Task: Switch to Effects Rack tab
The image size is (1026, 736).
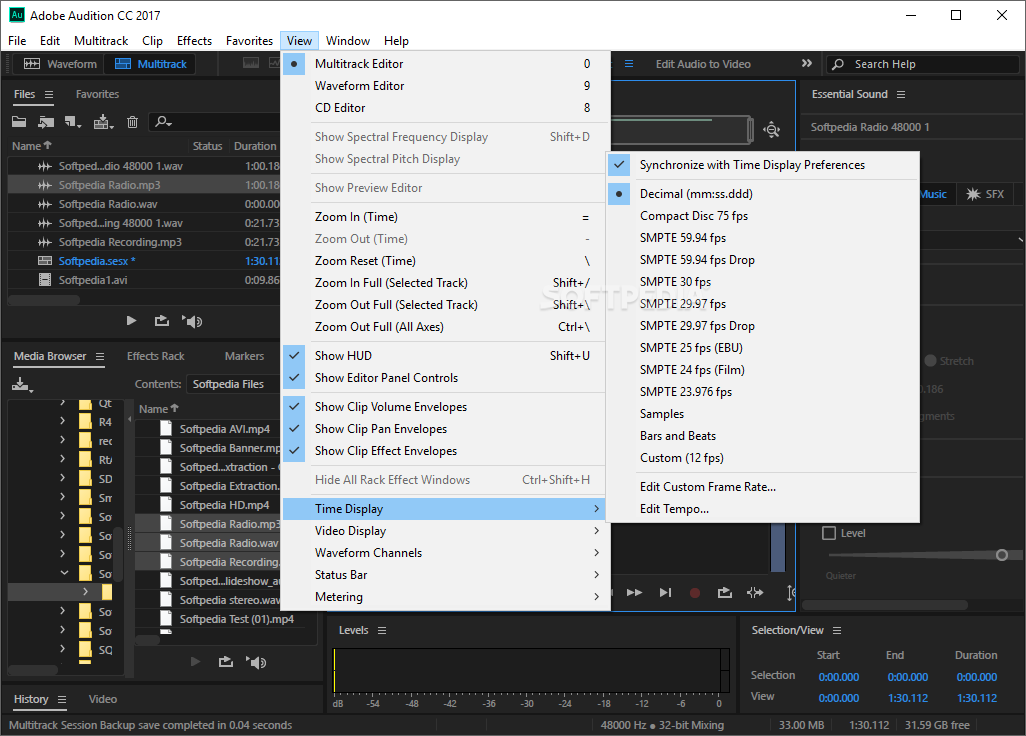Action: coord(156,356)
